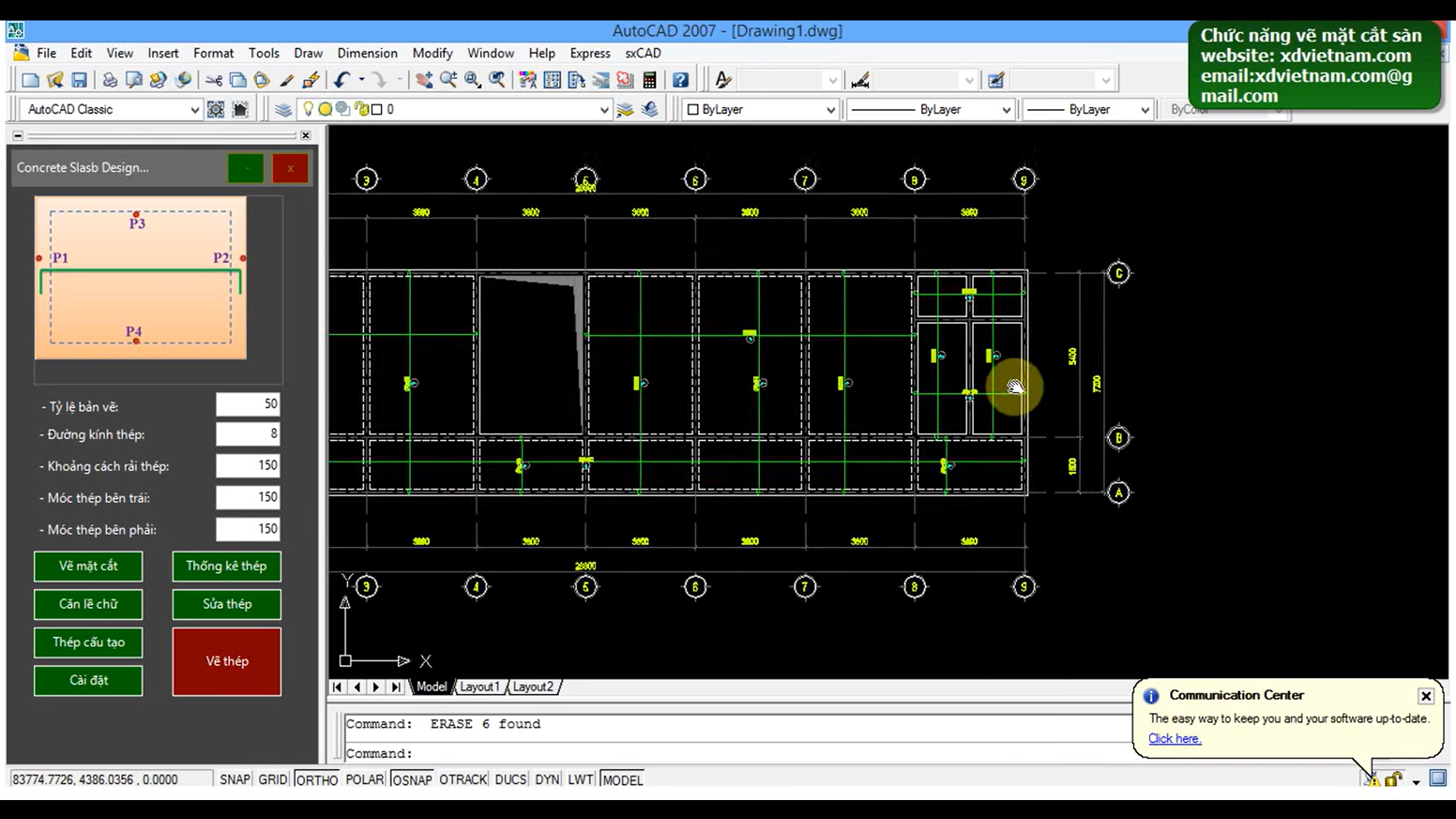Viewport: 1456px width, 819px height.
Task: Toggle LWT lineweight display
Action: click(x=580, y=780)
